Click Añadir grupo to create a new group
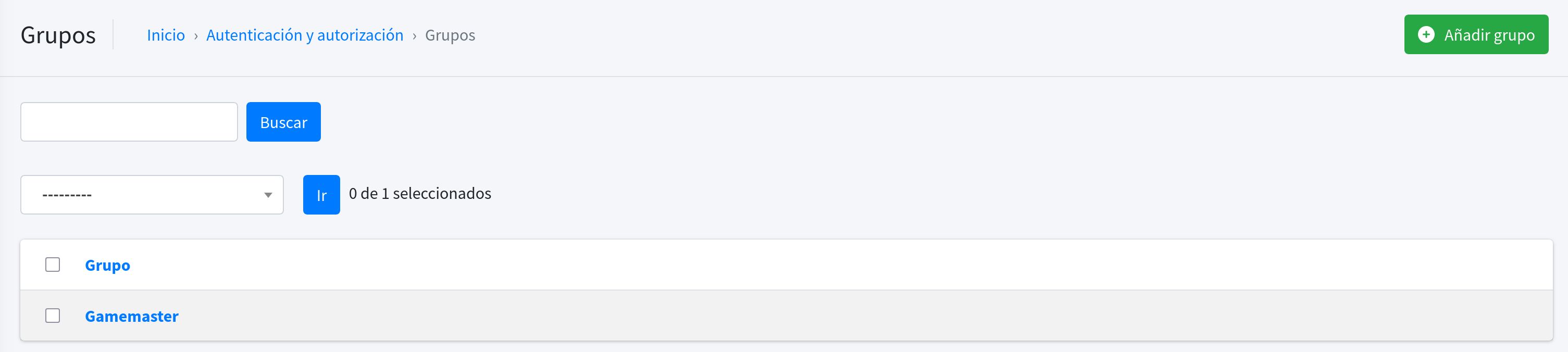The image size is (1568, 352). [1476, 35]
